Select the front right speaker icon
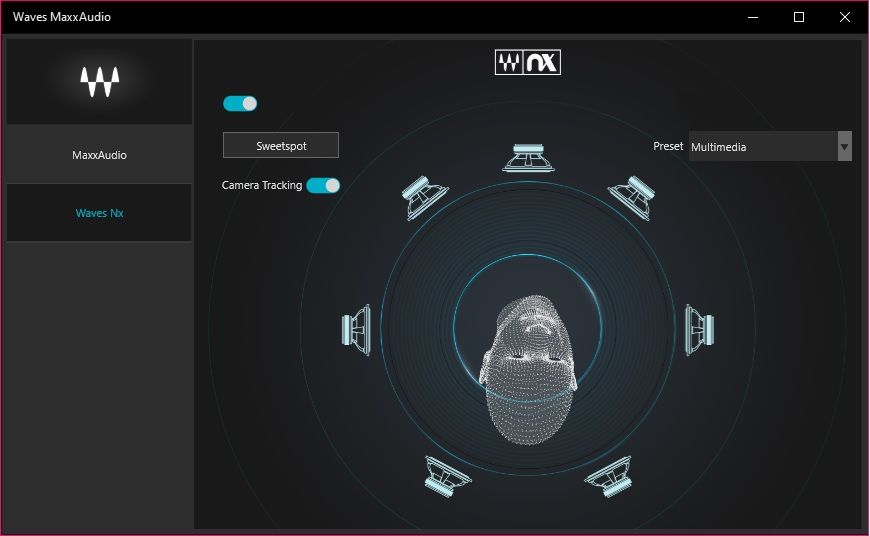This screenshot has width=870, height=536. tap(632, 198)
